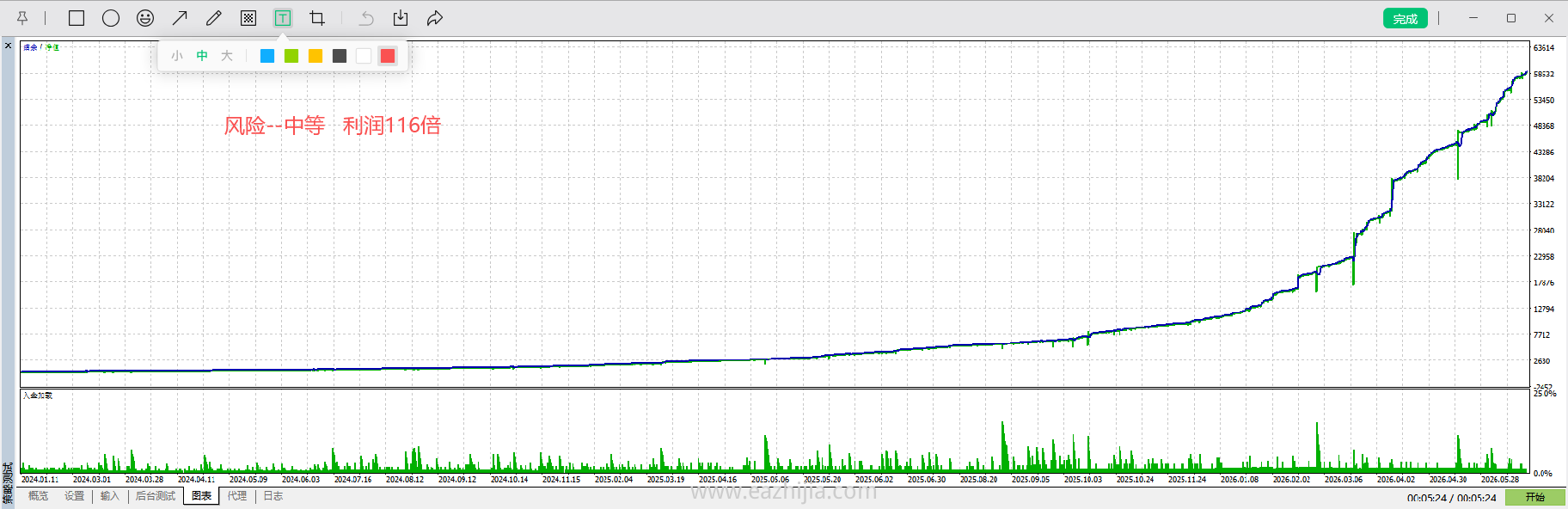Viewport: 1568px width, 509px height.
Task: Click the 入金加载 lower chart label
Action: tap(38, 396)
